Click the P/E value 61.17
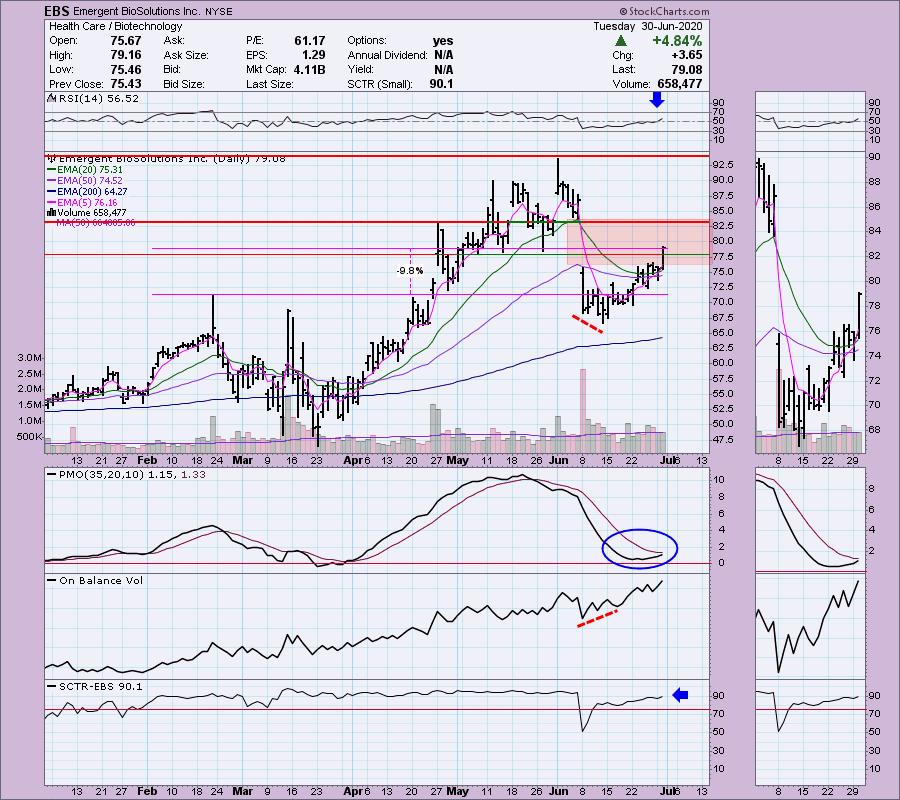 click(x=310, y=41)
